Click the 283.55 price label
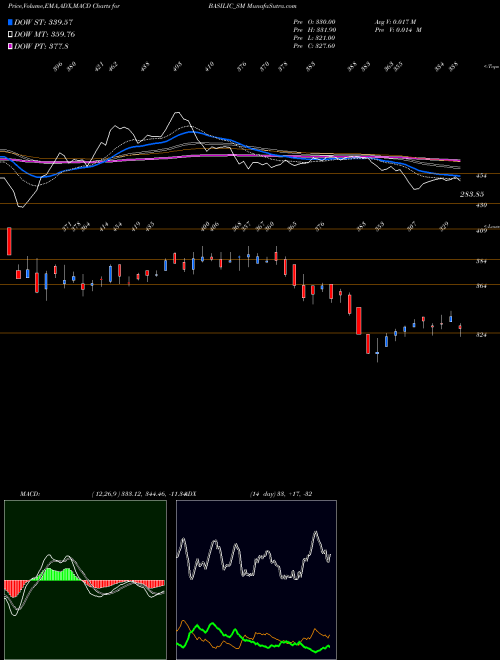500x660 pixels. 472,194
